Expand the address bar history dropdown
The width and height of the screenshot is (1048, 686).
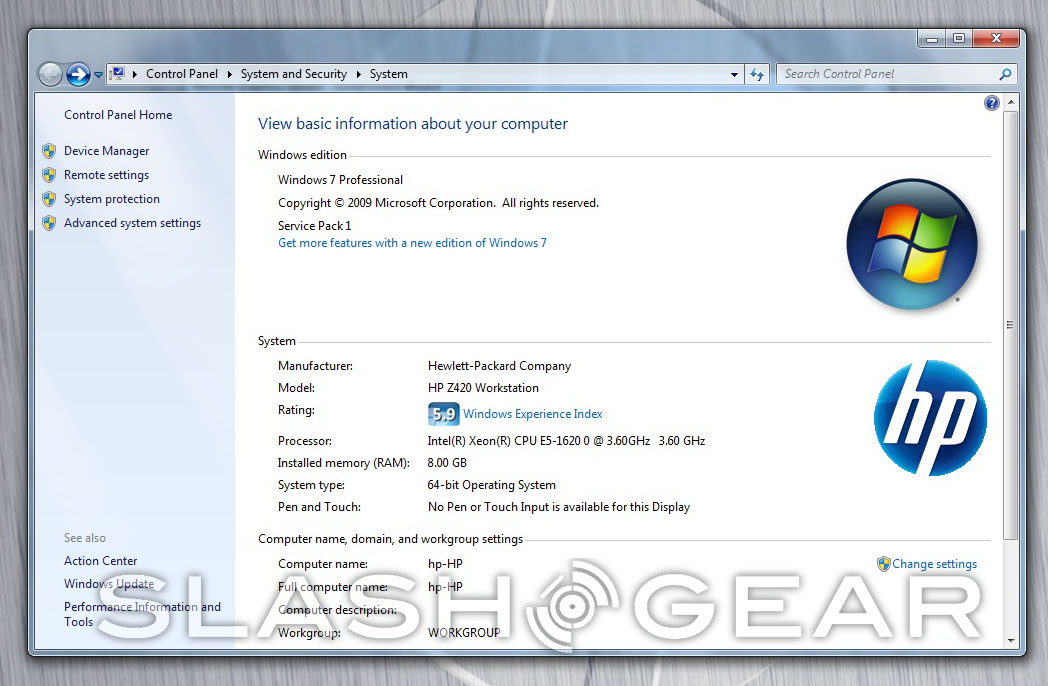(735, 74)
